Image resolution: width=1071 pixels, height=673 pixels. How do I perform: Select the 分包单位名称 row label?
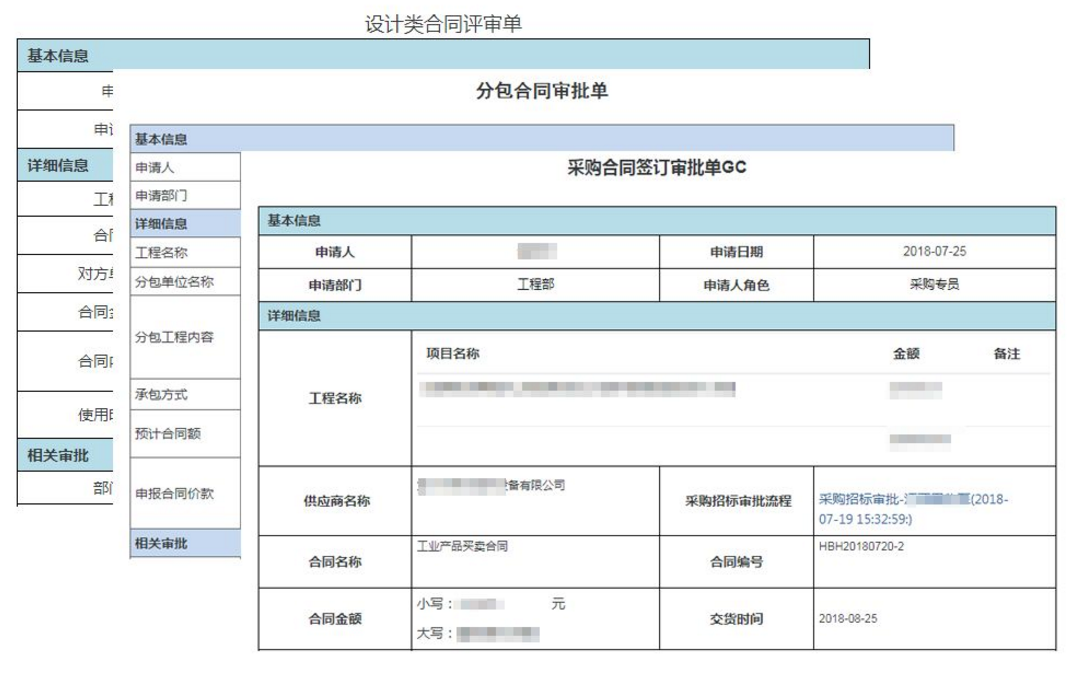(174, 282)
